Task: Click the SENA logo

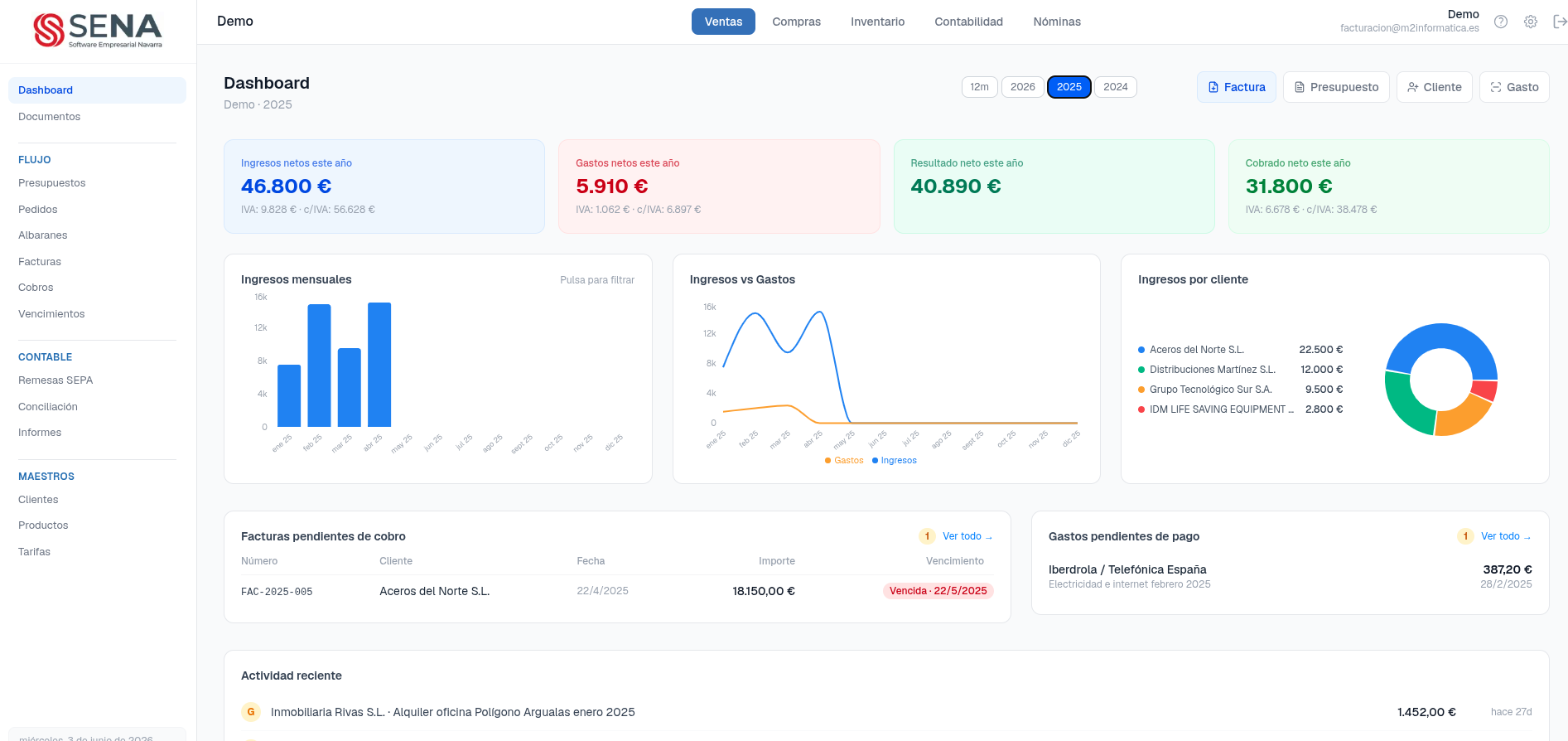Action: coord(98,31)
